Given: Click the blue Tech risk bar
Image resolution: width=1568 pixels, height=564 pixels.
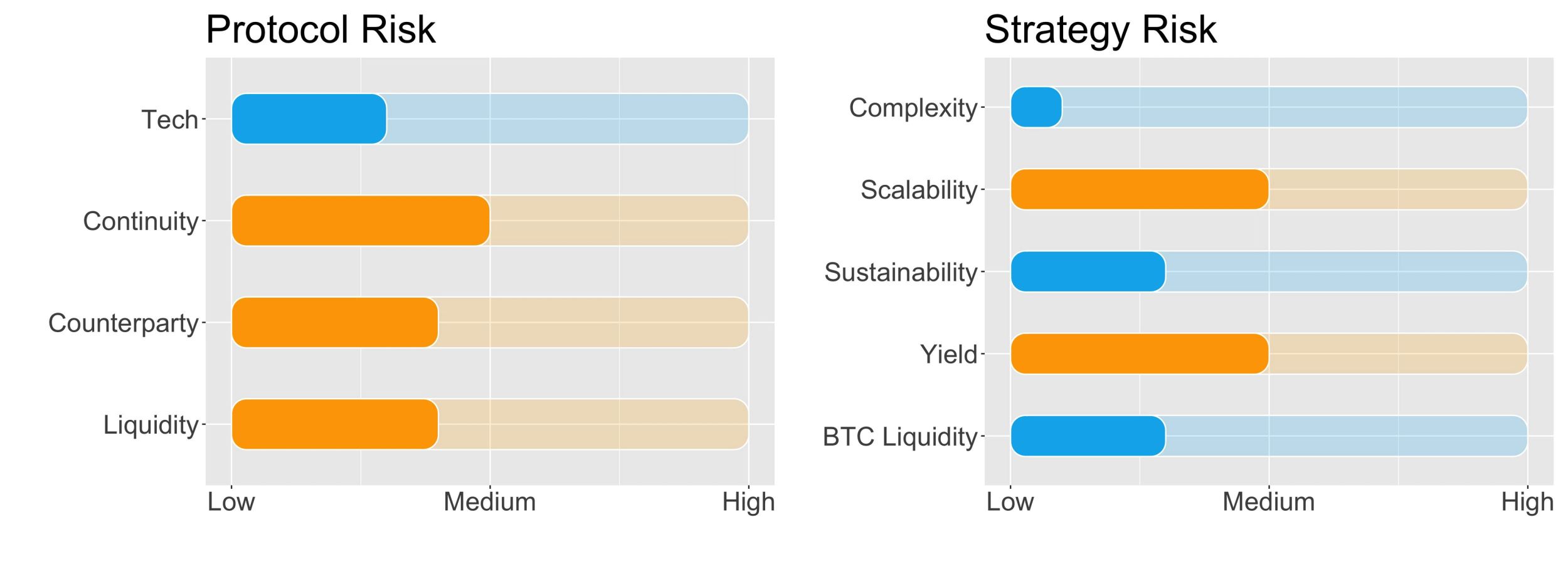Looking at the screenshot, I should coord(309,119).
